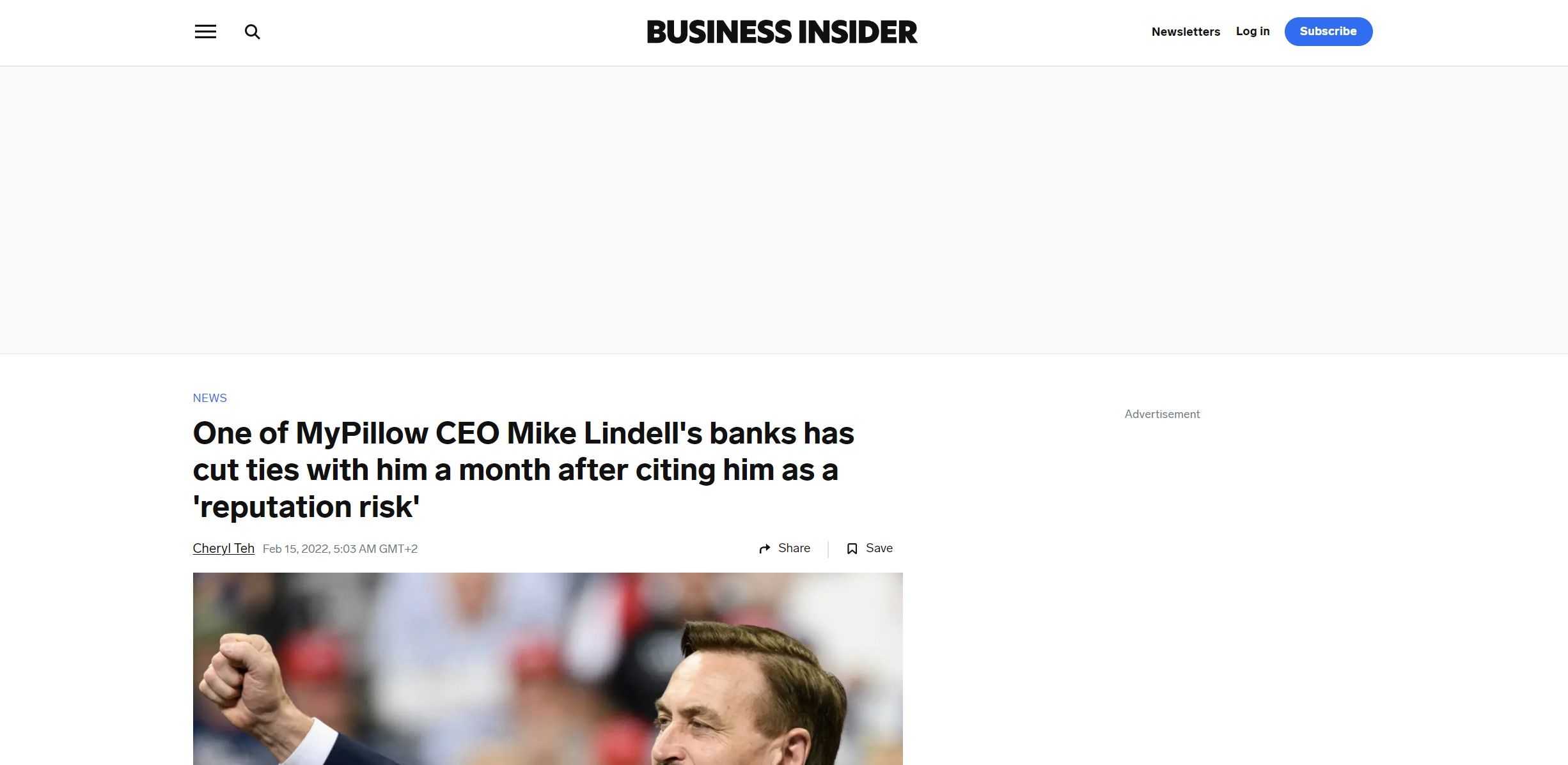This screenshot has height=765, width=1568.
Task: Click the Advertisement label in sidebar
Action: (x=1162, y=414)
